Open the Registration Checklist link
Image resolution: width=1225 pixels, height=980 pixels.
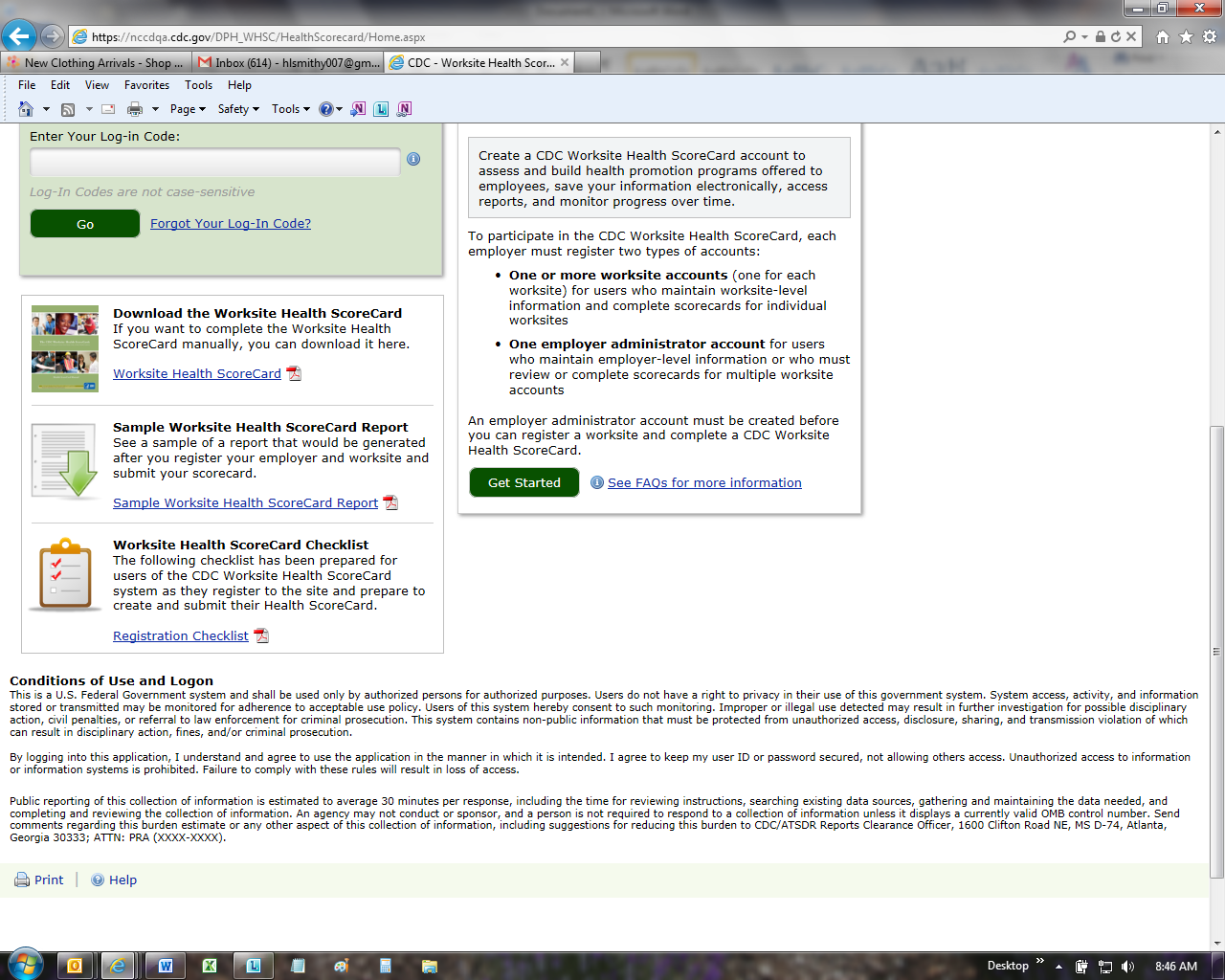point(181,636)
